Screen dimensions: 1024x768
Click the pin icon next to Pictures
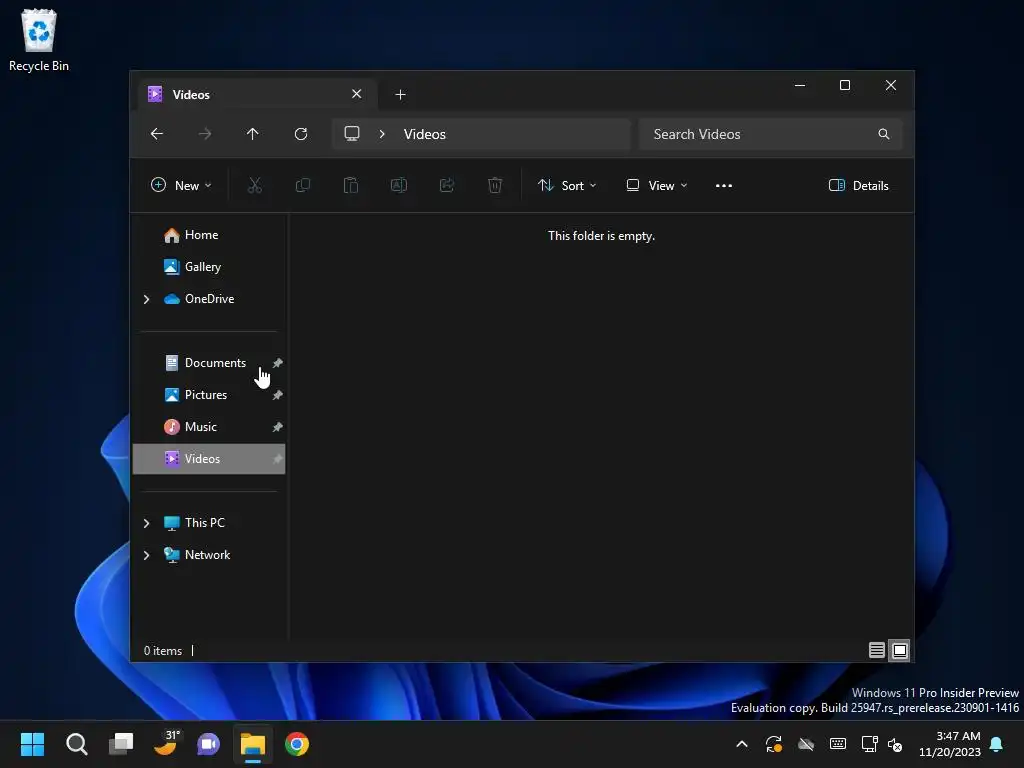pos(278,395)
